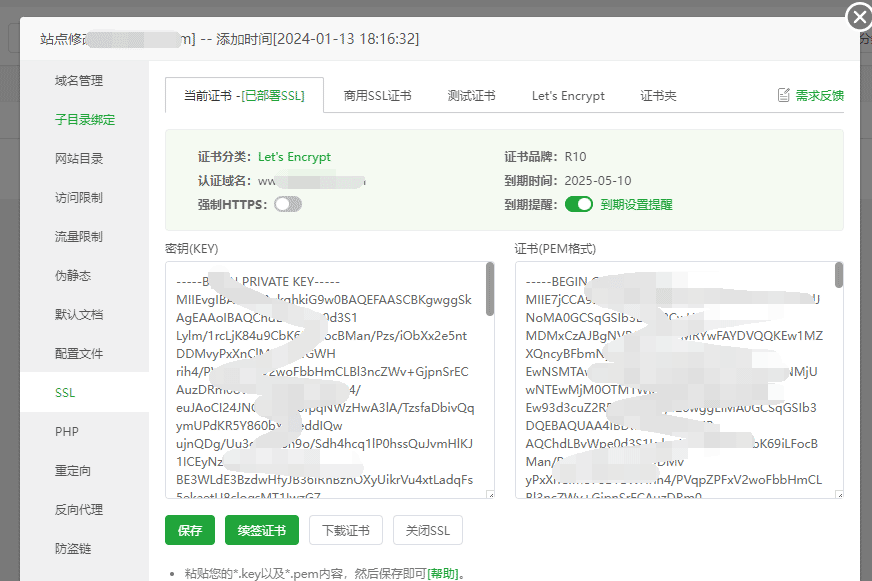This screenshot has width=872, height=581.
Task: Open 域名管理 in the sidebar
Action: point(78,81)
